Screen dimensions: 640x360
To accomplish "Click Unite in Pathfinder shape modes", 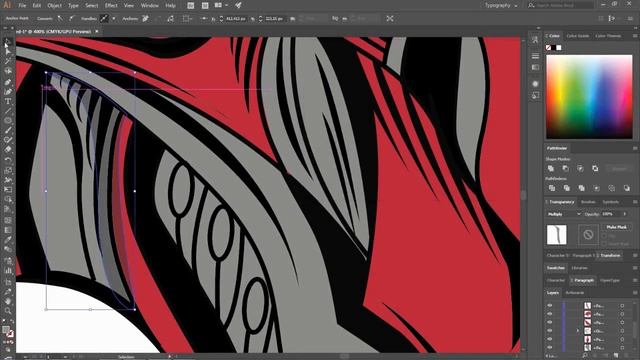I will [x=551, y=168].
